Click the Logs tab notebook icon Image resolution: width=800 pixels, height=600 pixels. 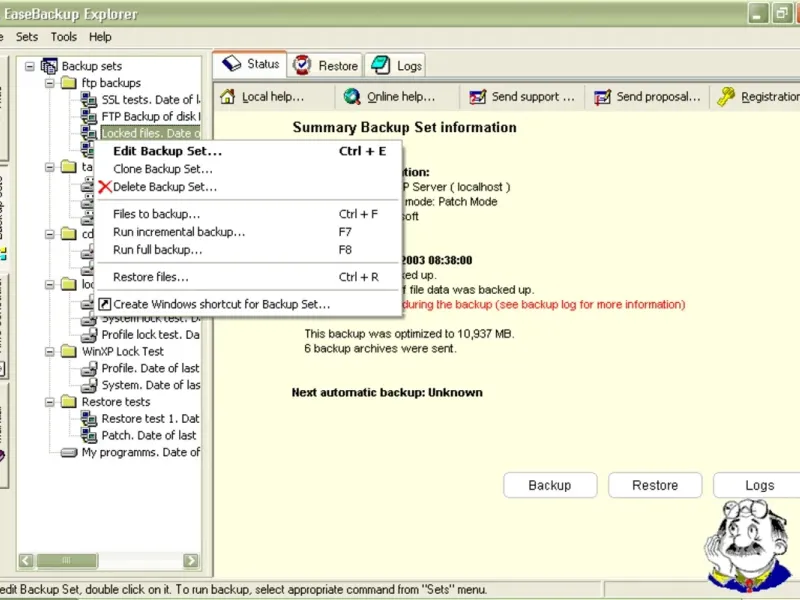[381, 65]
